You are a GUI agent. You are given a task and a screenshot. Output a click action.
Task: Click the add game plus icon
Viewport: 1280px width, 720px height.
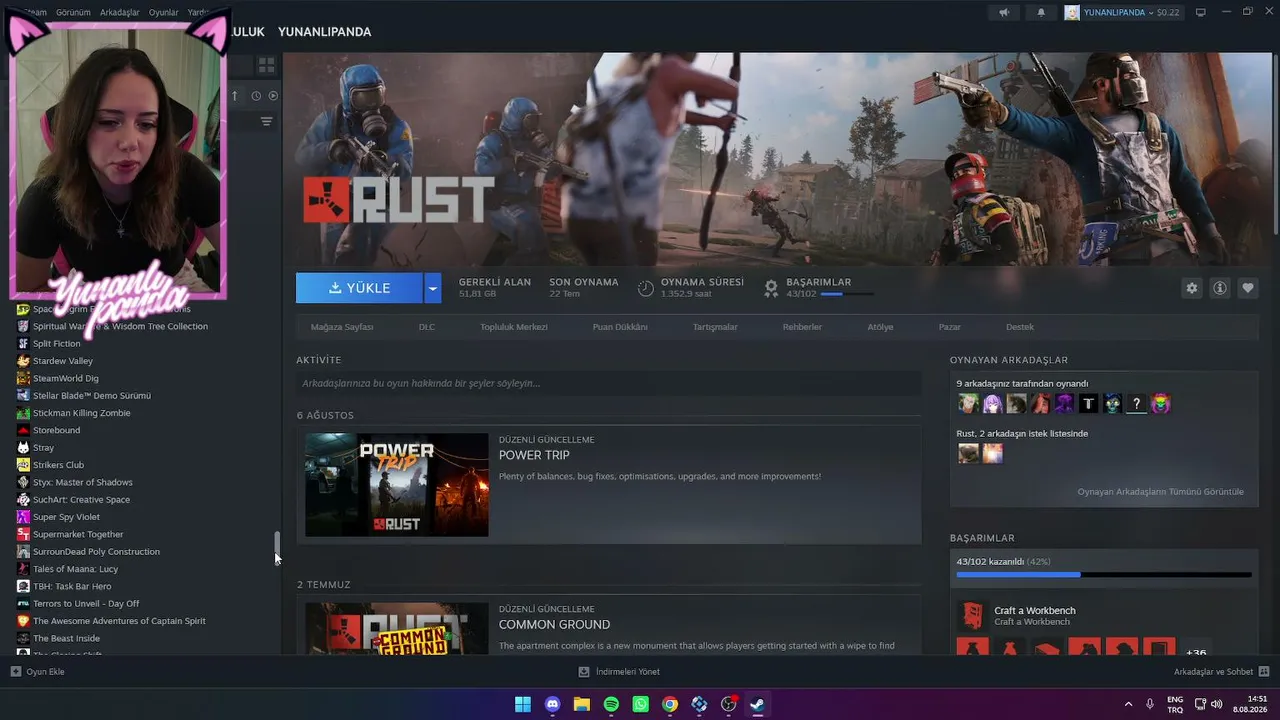tap(15, 672)
